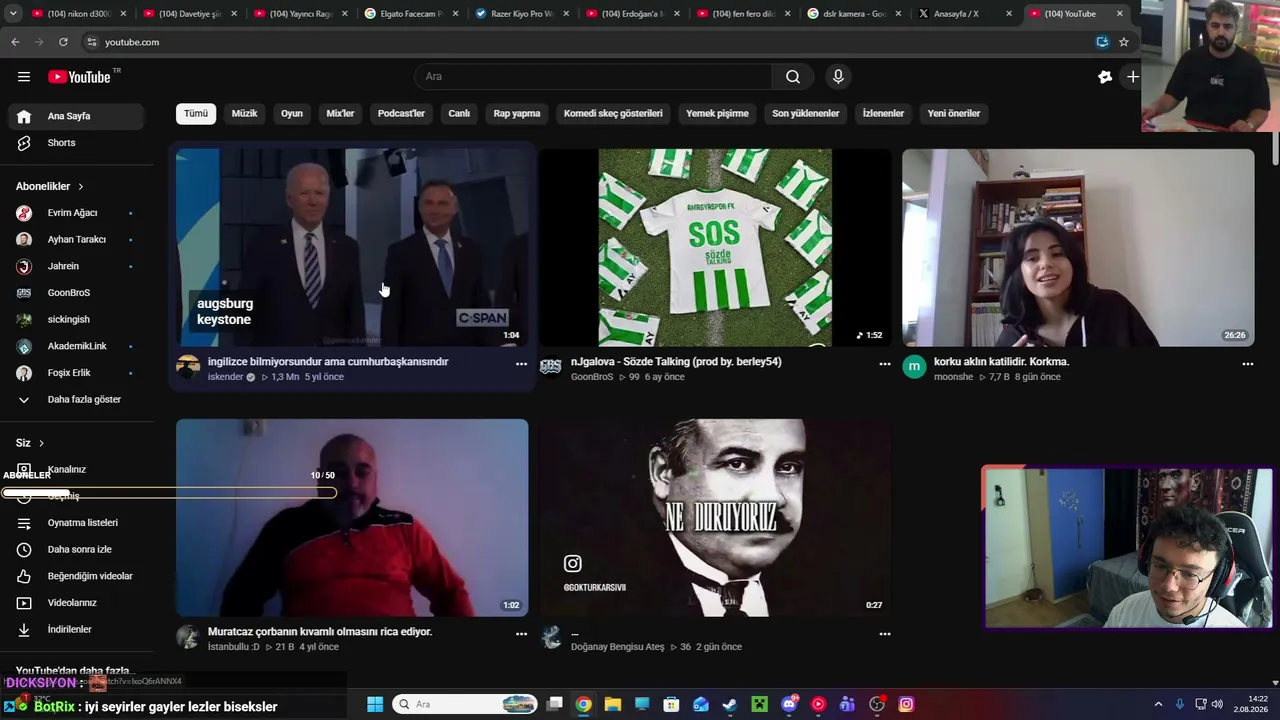Play the Muratcaz çorba video thumbnail
The width and height of the screenshot is (1280, 720).
(352, 518)
